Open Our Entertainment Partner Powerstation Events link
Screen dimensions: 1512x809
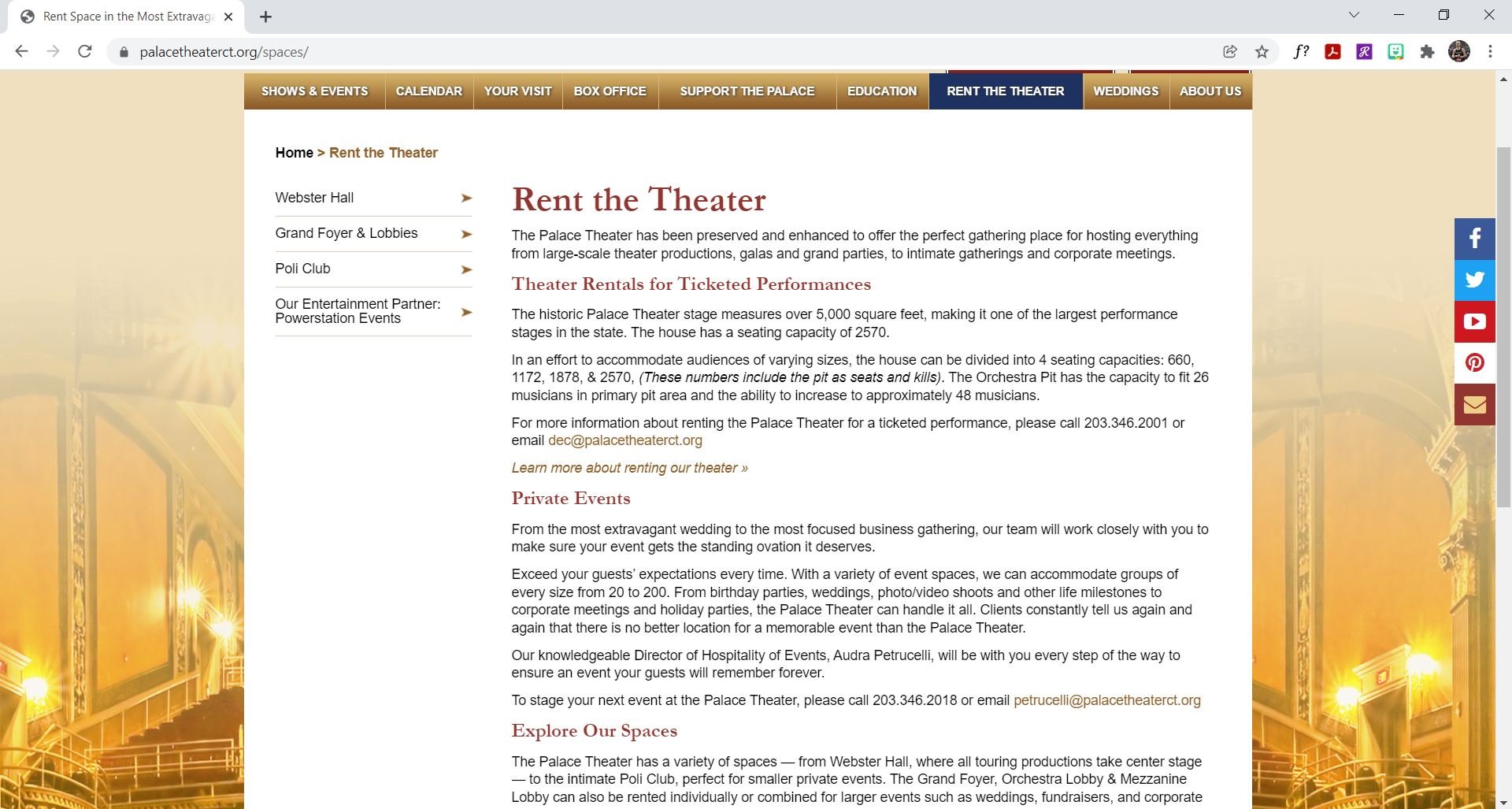[x=358, y=311]
